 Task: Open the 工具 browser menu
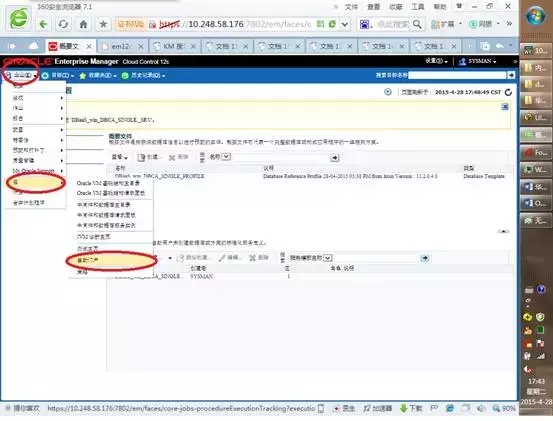click(418, 7)
